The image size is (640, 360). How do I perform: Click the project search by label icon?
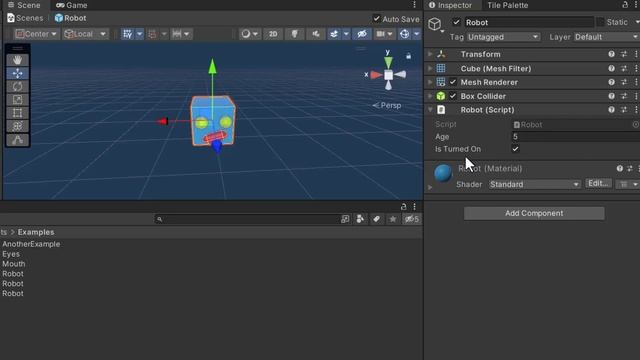pos(376,219)
